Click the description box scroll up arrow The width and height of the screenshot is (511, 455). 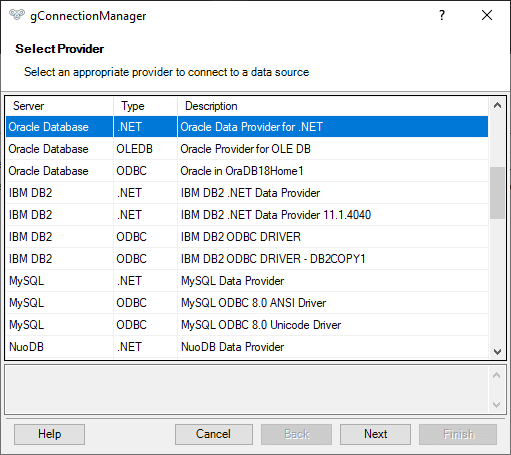point(497,375)
